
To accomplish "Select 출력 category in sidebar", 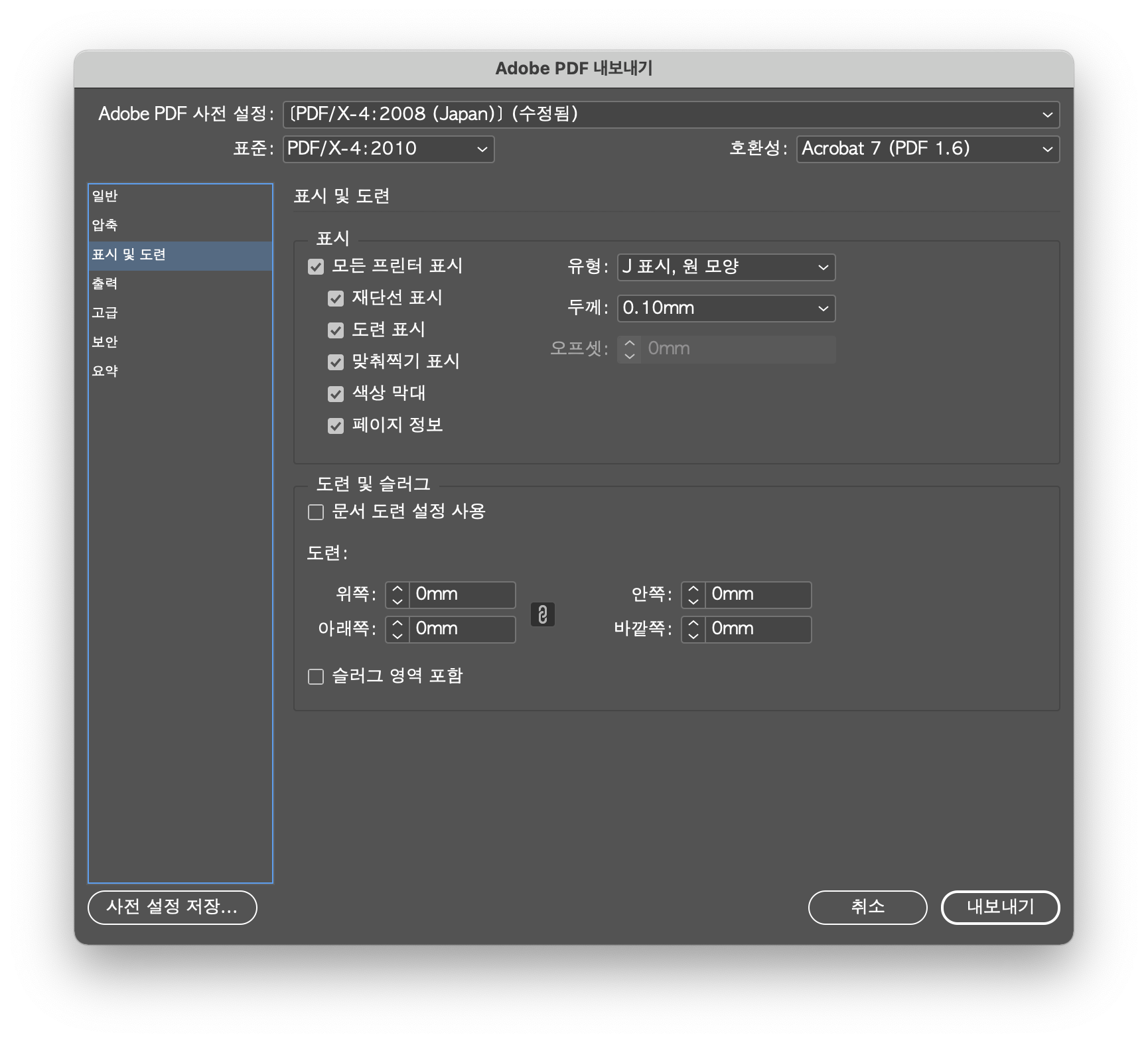I will 180,284.
